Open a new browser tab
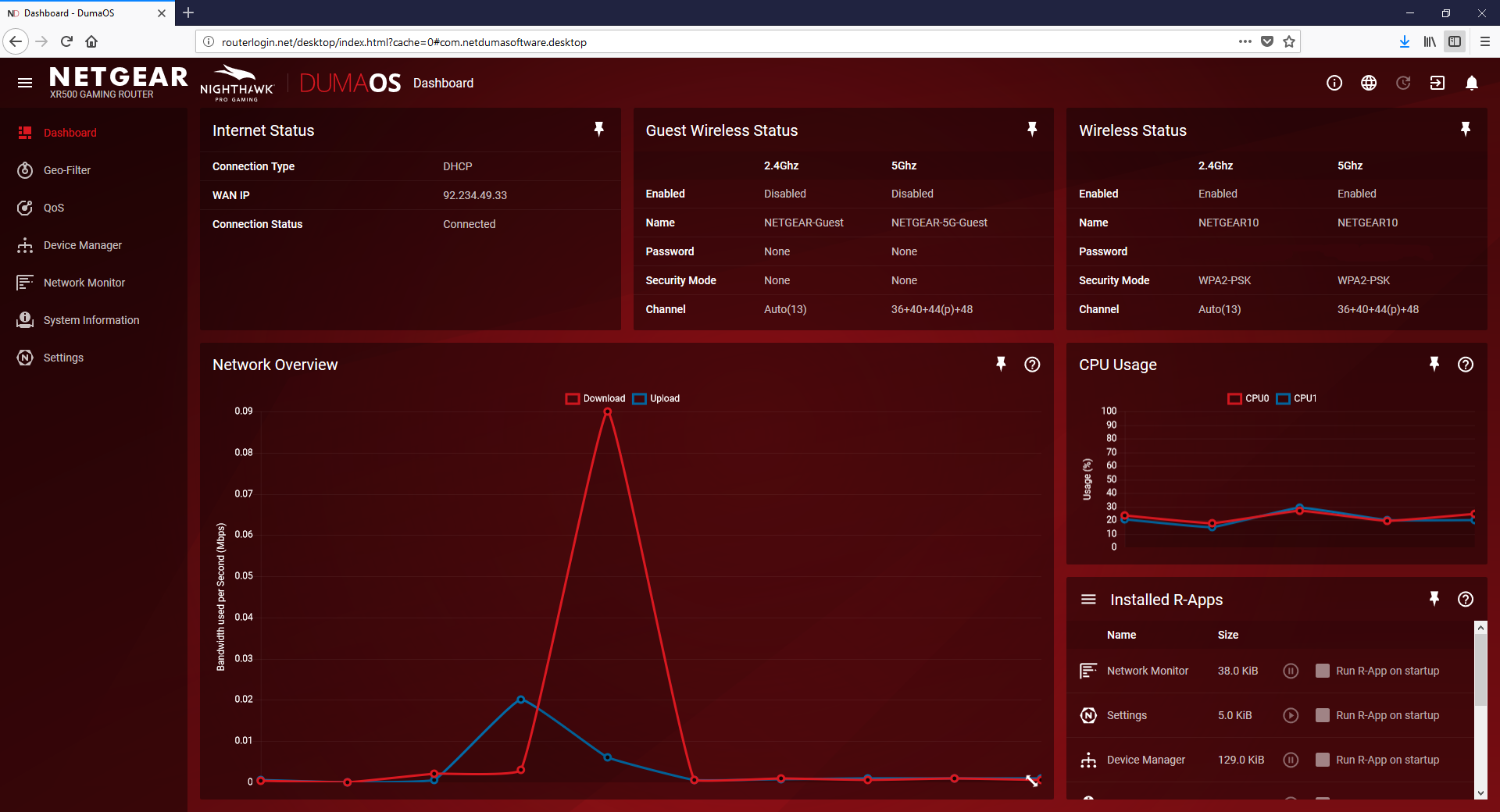Image resolution: width=1500 pixels, height=812 pixels. [x=188, y=12]
